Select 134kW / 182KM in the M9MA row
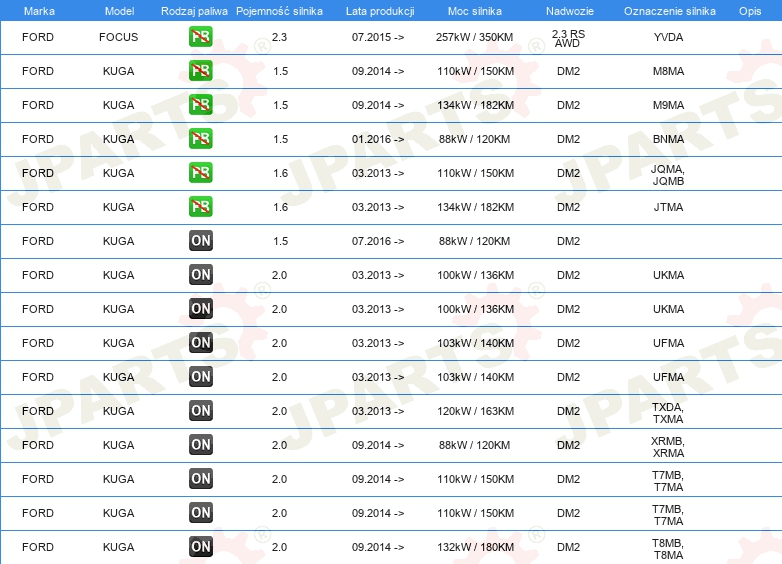 [476, 105]
